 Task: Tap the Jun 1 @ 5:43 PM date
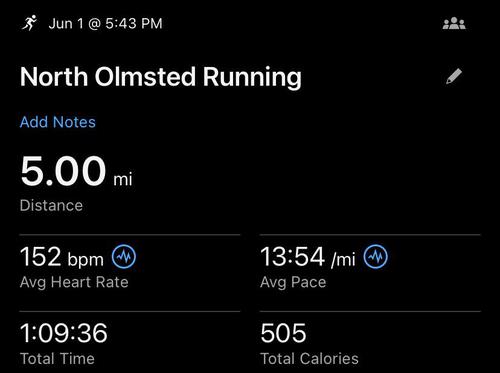pyautogui.click(x=105, y=24)
